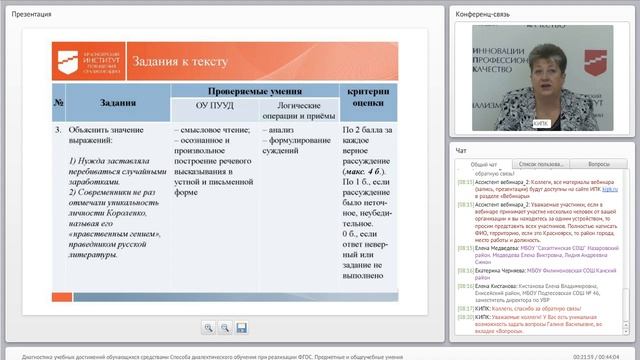640x360 pixels.
Task: Click the КИПК label on the video
Action: click(x=541, y=123)
